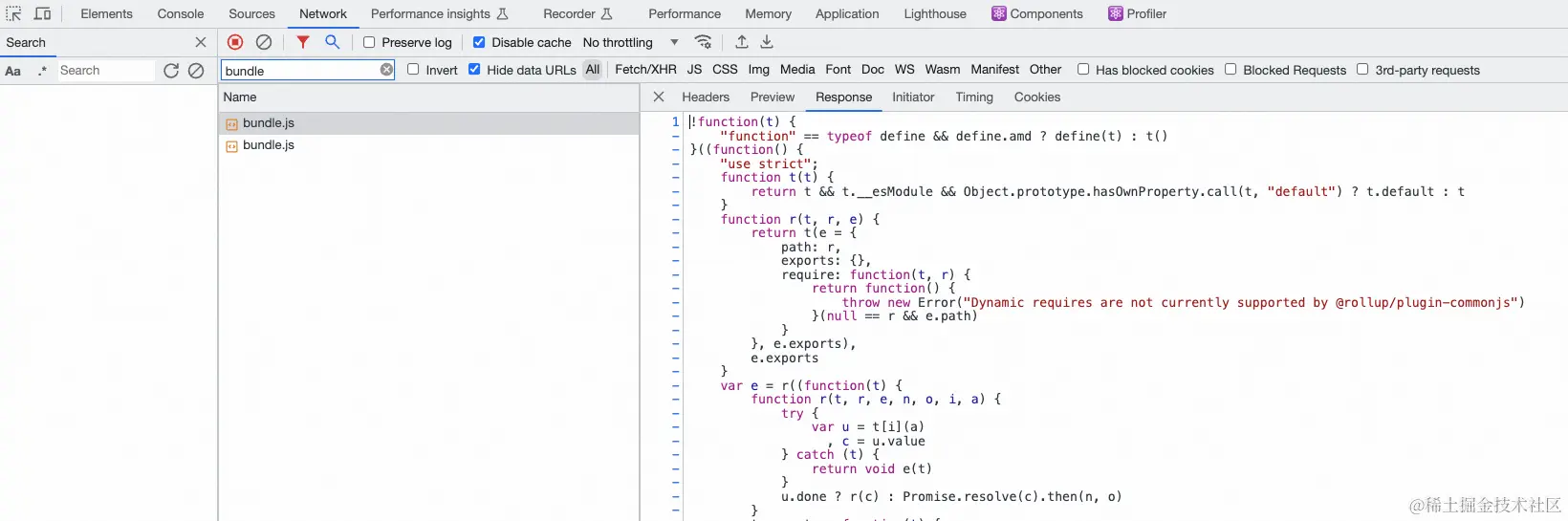Filter requests by Wasm

click(x=943, y=69)
